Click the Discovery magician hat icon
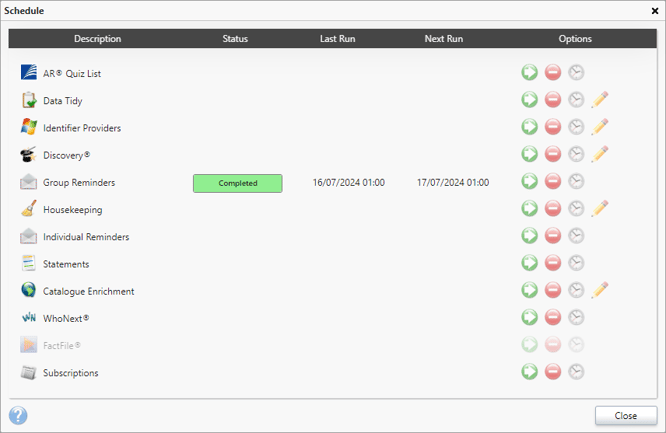The height and width of the screenshot is (433, 666). click(x=28, y=154)
